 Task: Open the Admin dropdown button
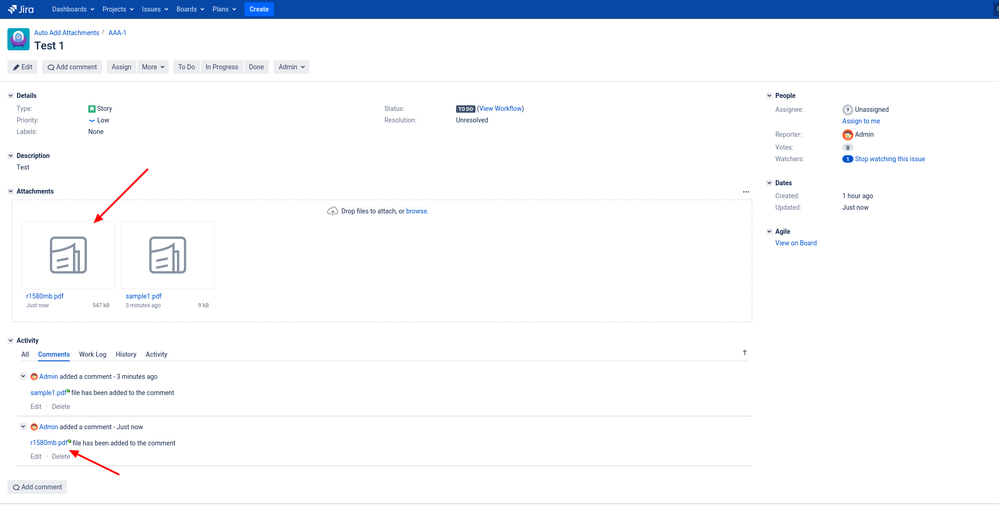click(x=291, y=67)
